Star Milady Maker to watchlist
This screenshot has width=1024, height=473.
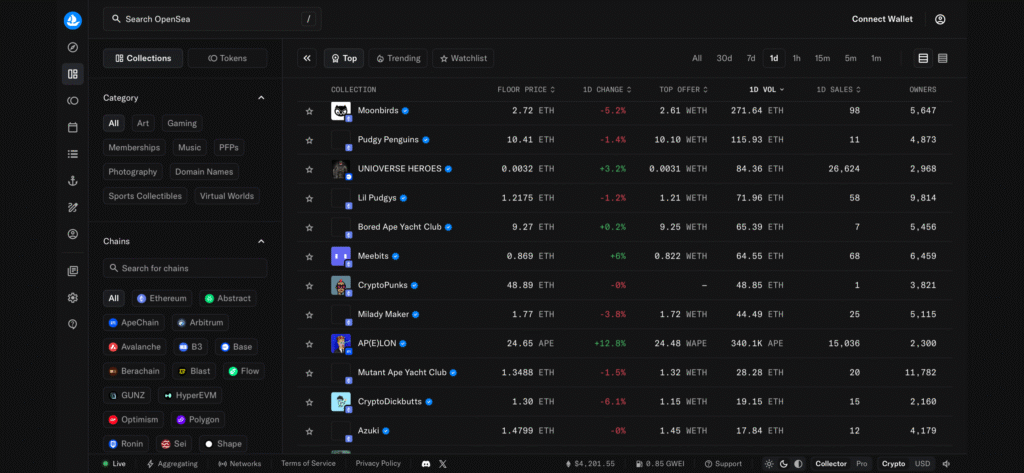coord(310,314)
